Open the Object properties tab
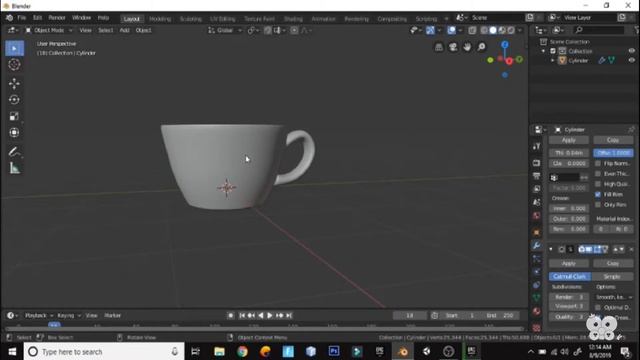This screenshot has width=640, height=360. [537, 232]
